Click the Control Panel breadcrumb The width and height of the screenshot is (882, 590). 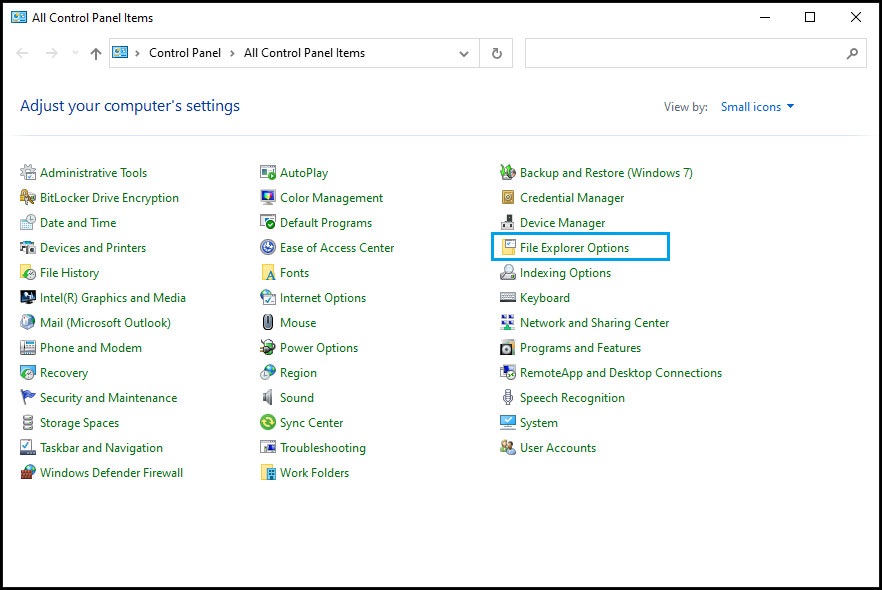(184, 53)
